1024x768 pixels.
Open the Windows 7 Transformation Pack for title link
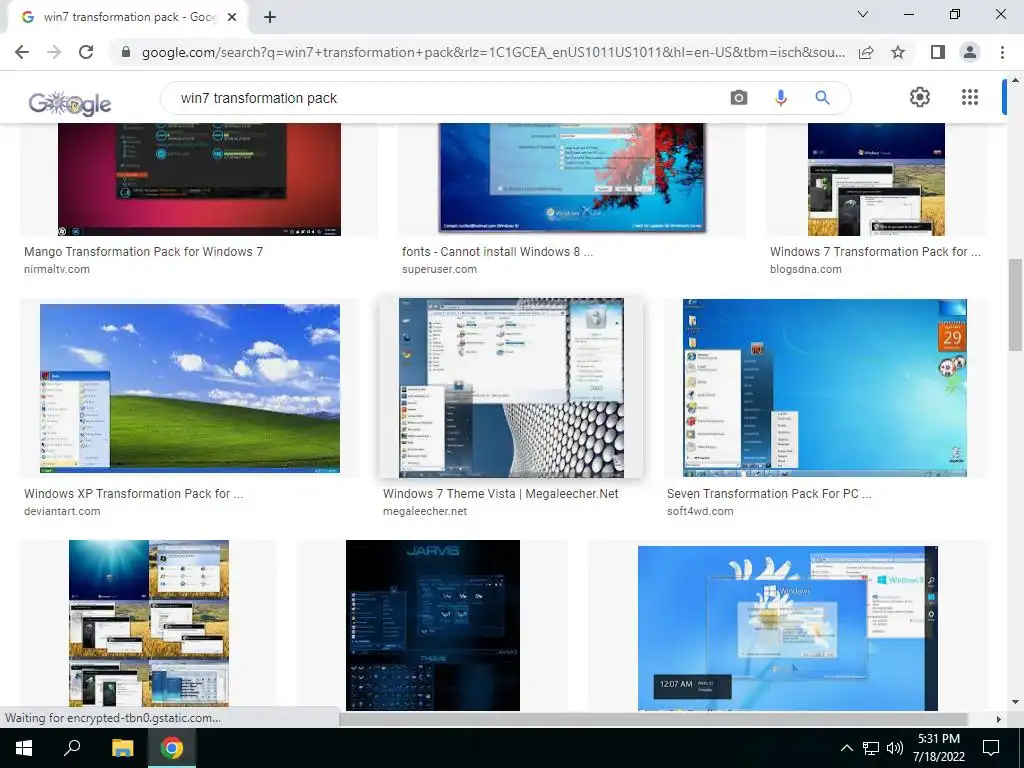875,251
